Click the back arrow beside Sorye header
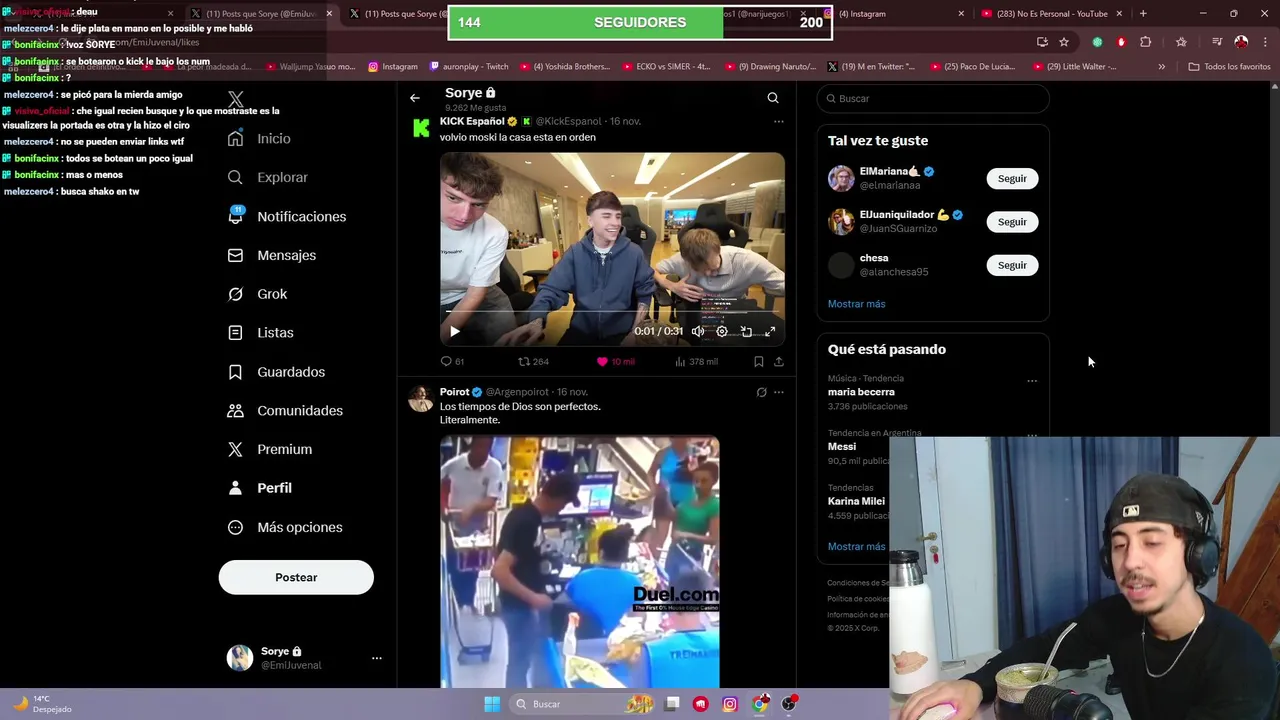This screenshot has height=720, width=1280. (x=415, y=98)
